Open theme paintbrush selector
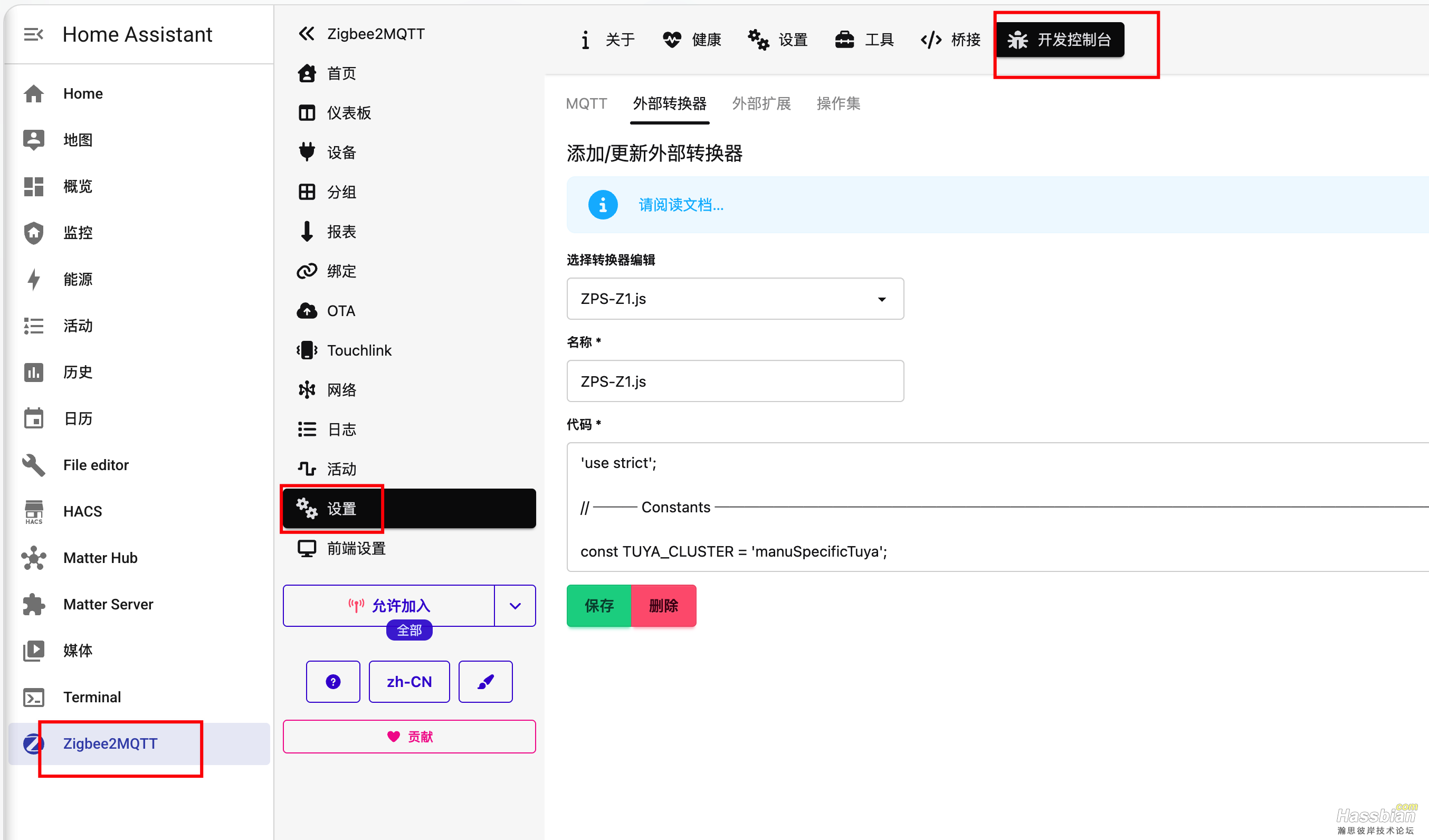Screen dimensions: 1429x840 pos(485,682)
